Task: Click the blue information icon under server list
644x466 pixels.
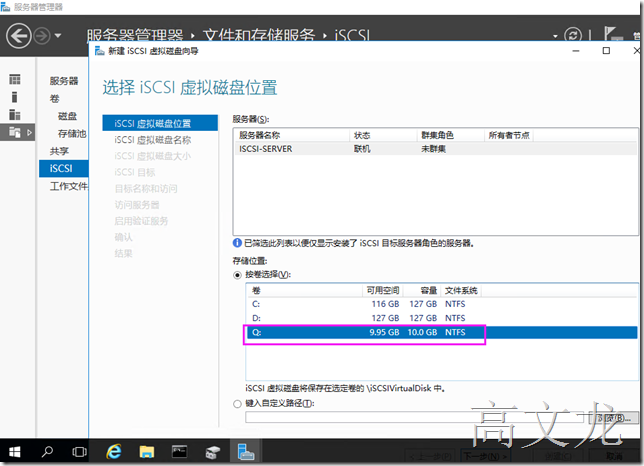Action: 237,243
